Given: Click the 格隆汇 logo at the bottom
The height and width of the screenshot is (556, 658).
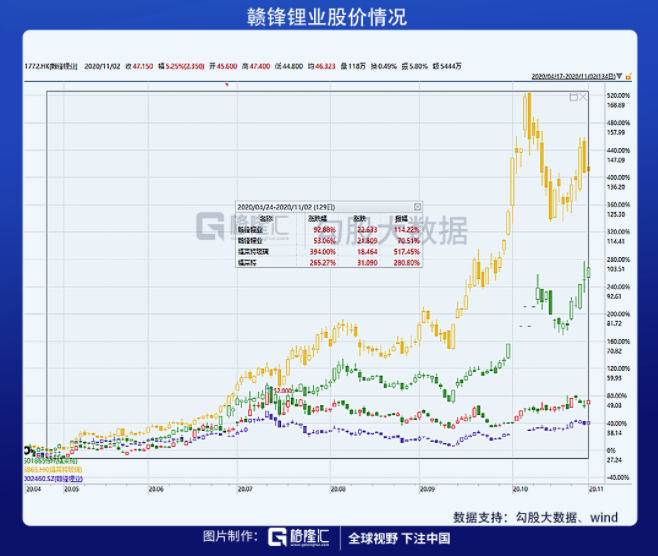Looking at the screenshot, I should coord(299,537).
